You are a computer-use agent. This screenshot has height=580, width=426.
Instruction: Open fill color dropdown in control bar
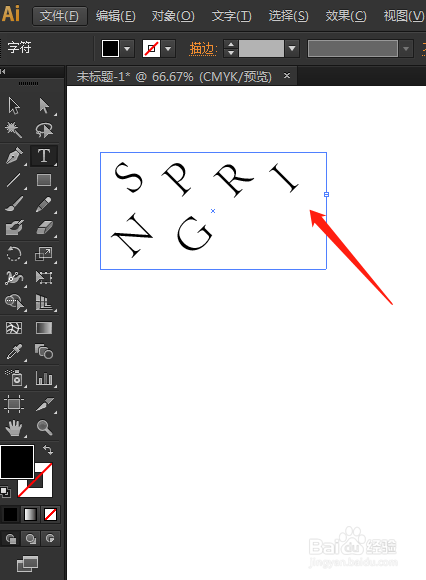(x=127, y=48)
